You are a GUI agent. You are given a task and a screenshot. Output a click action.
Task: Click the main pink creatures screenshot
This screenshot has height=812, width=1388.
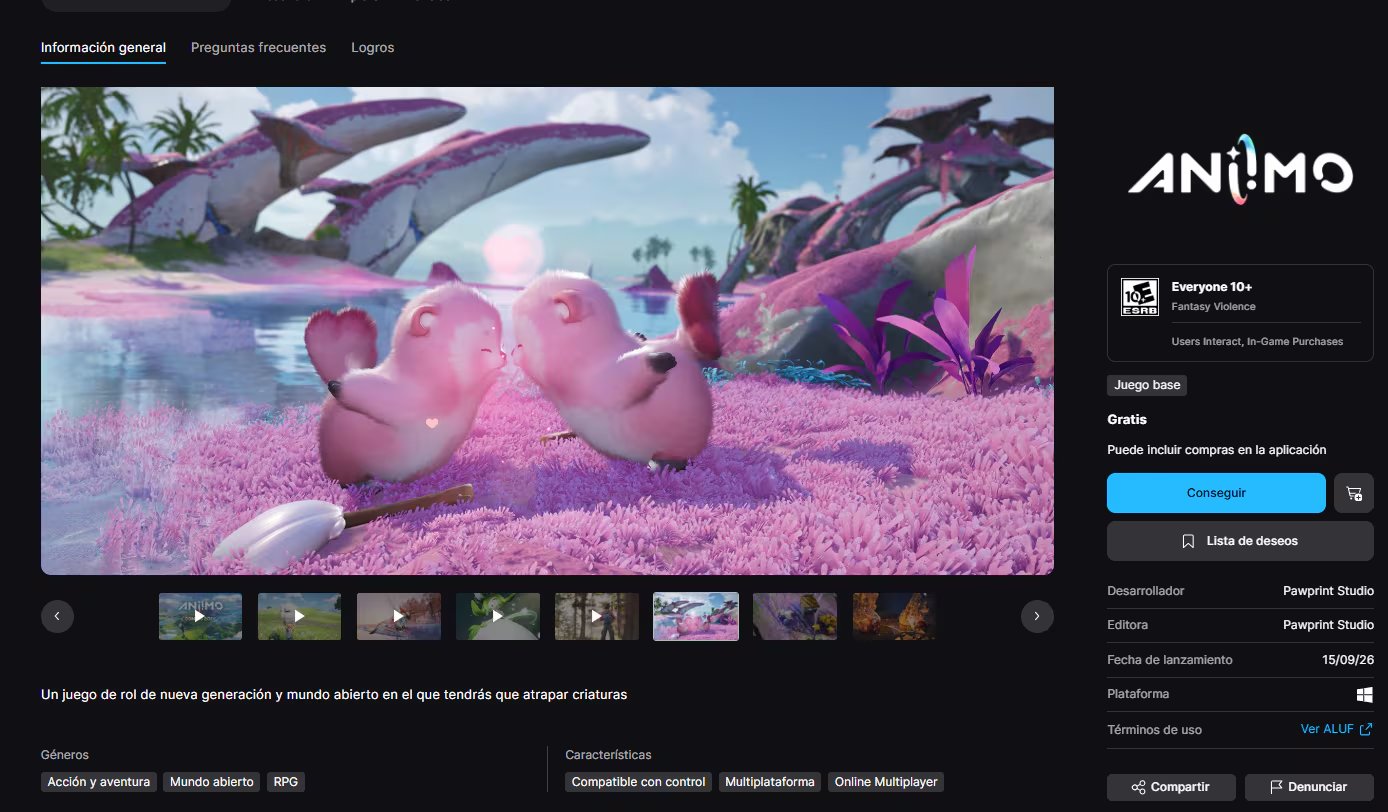pos(547,331)
